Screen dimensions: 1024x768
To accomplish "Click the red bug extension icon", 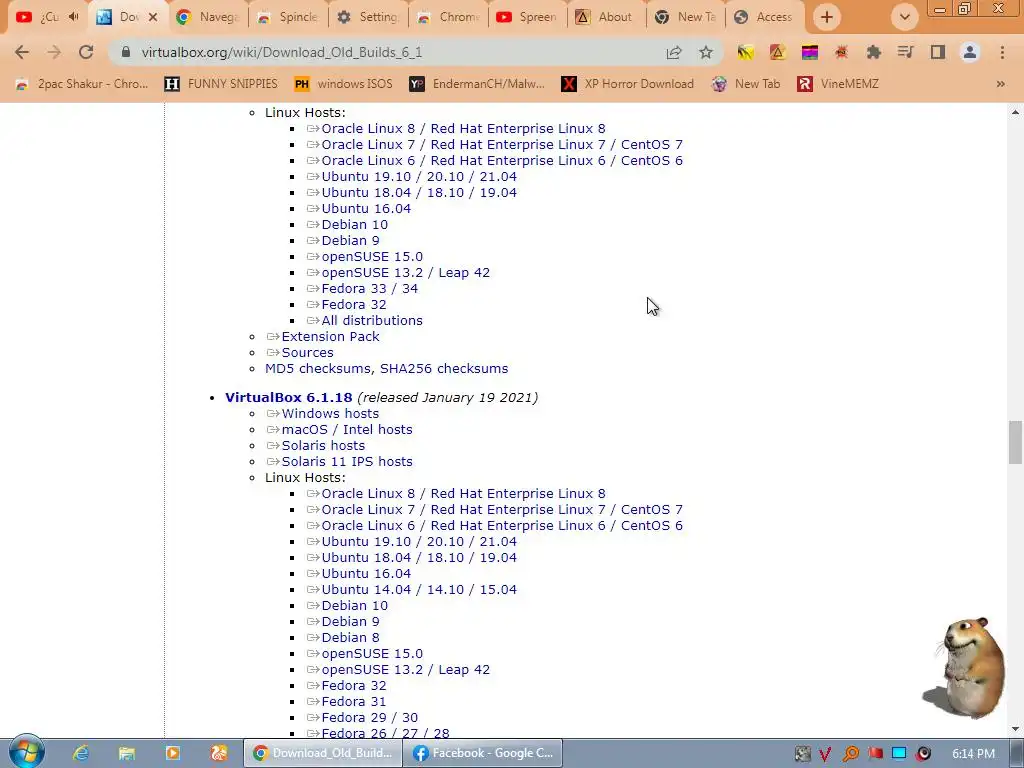I will tap(841, 52).
